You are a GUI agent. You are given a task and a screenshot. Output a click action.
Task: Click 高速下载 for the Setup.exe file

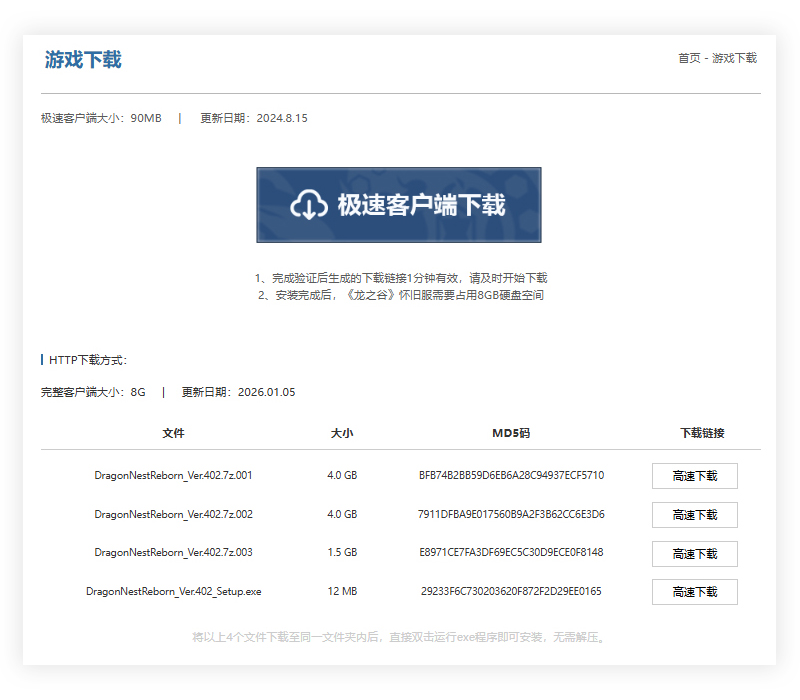click(694, 592)
